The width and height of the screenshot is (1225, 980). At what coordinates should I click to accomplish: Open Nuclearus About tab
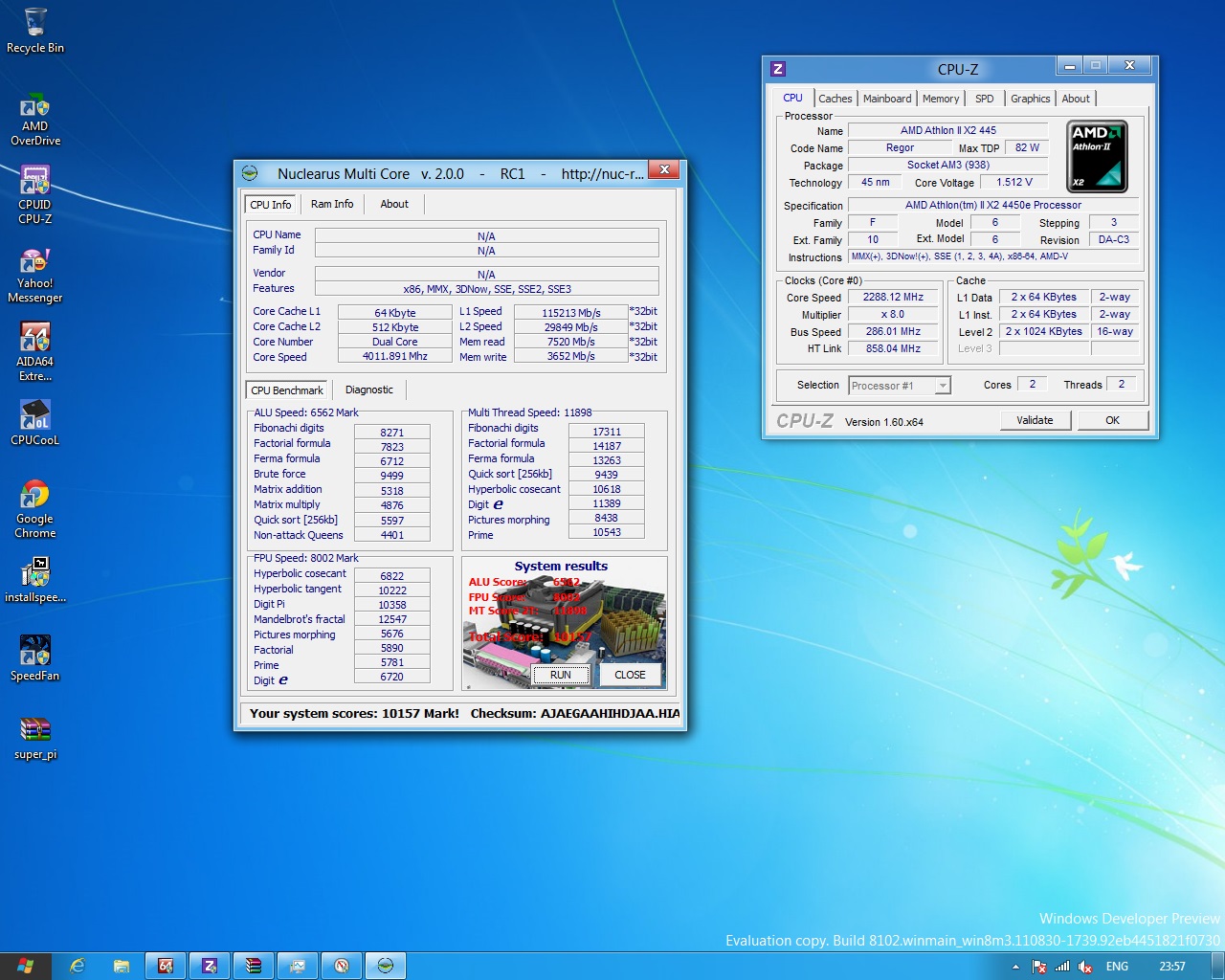tap(394, 204)
